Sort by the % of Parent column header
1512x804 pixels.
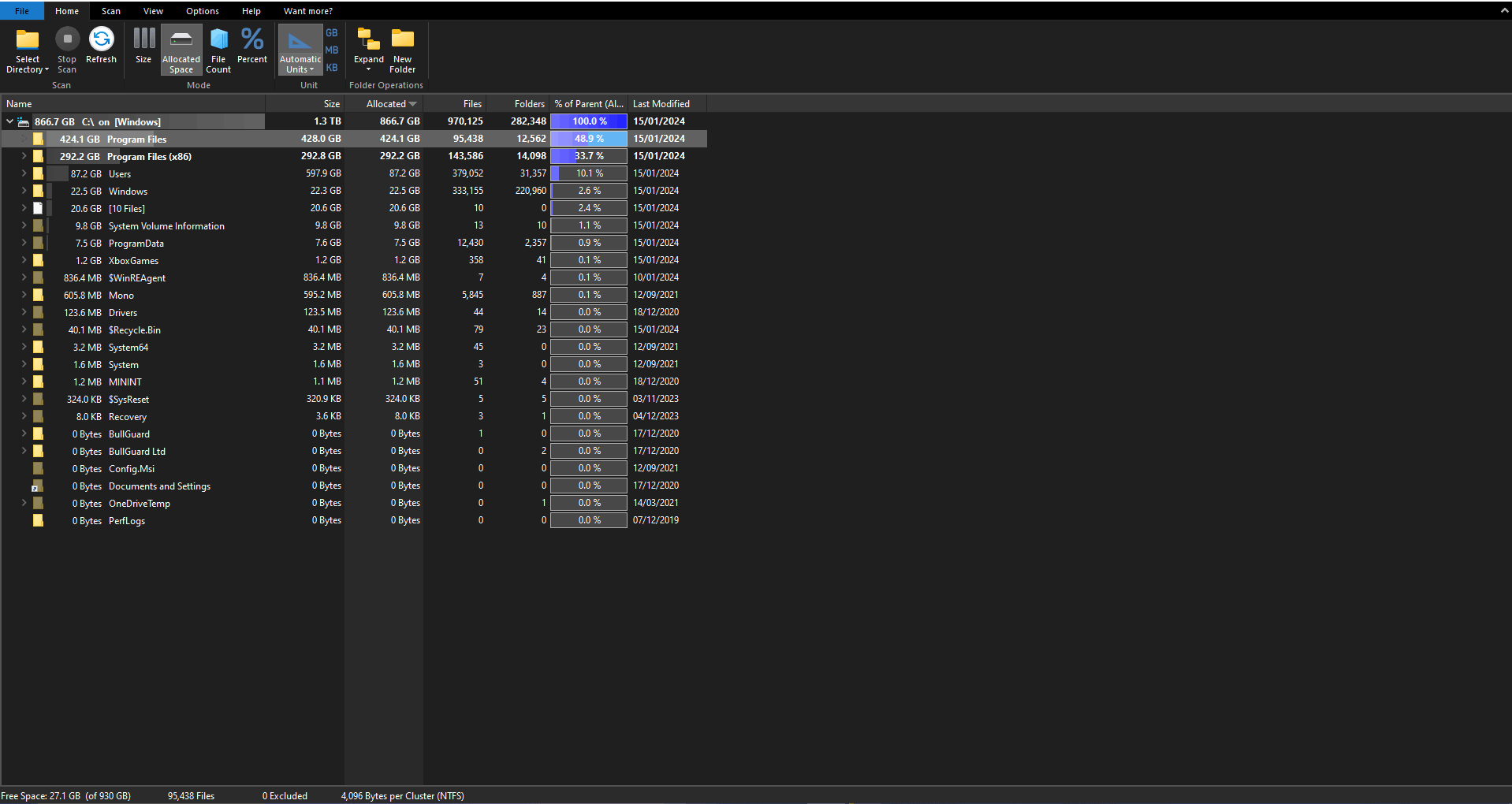pos(589,104)
